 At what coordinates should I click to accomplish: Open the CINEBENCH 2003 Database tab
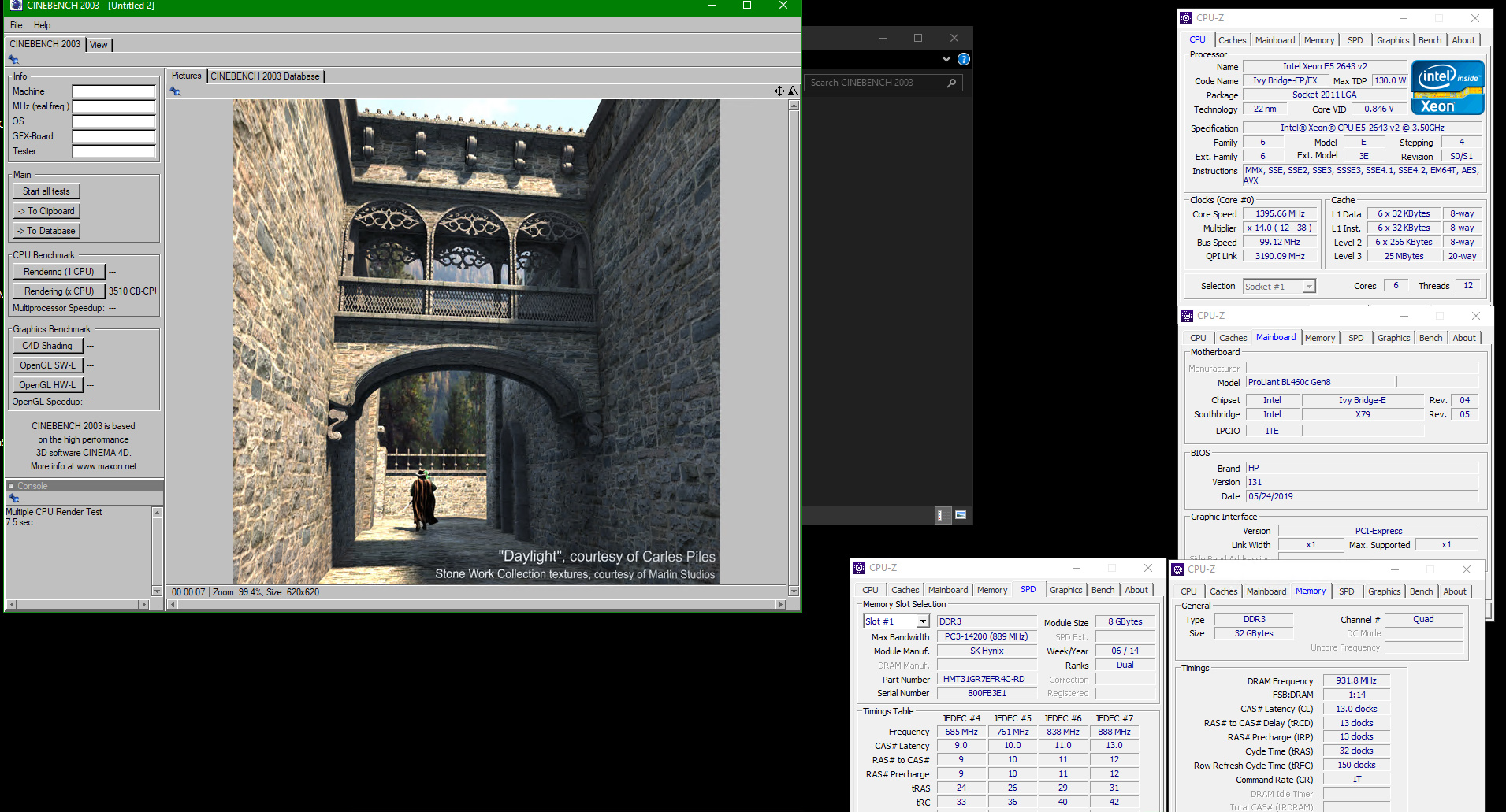[x=265, y=76]
